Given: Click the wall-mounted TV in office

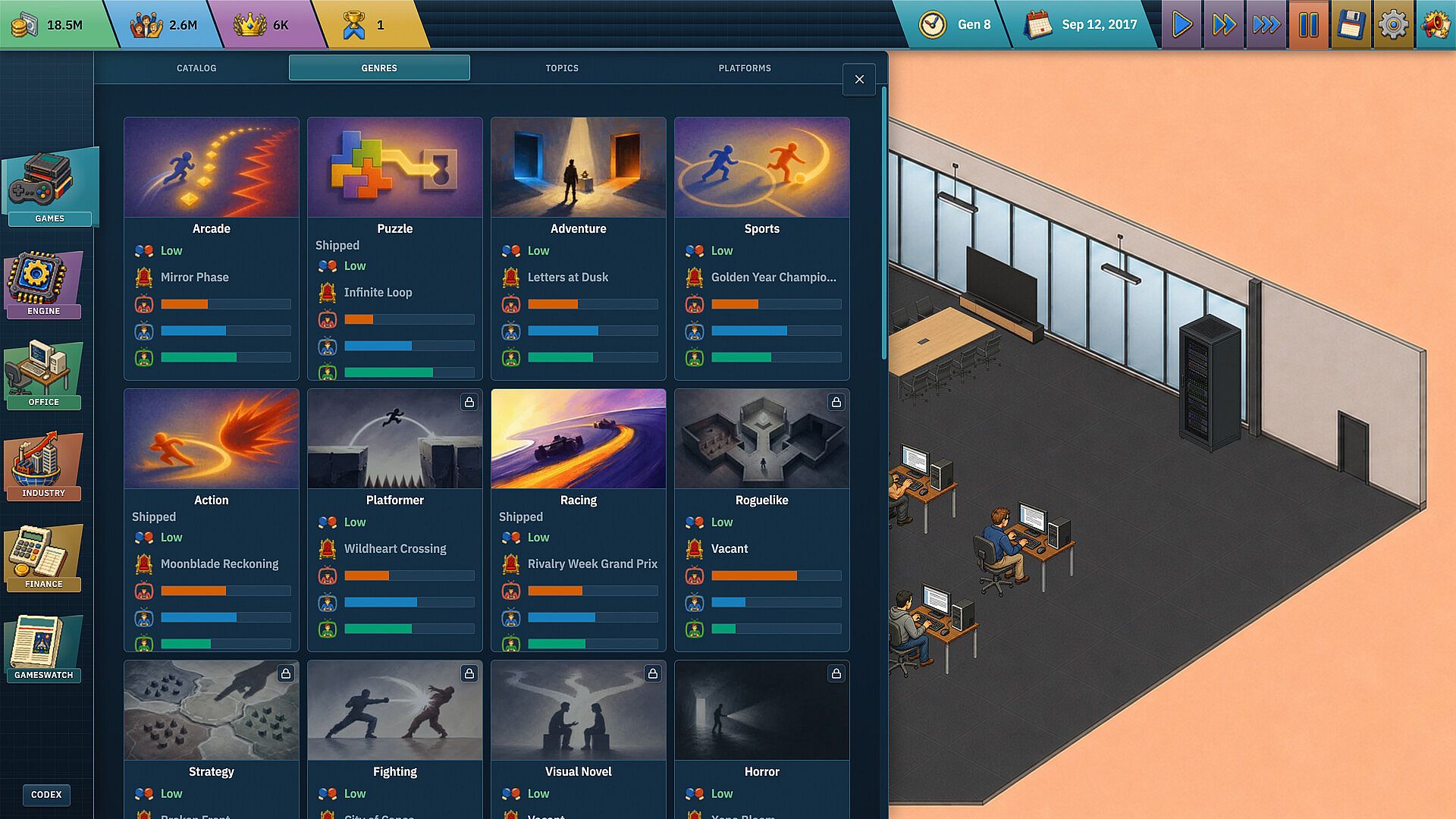Looking at the screenshot, I should click(1002, 287).
